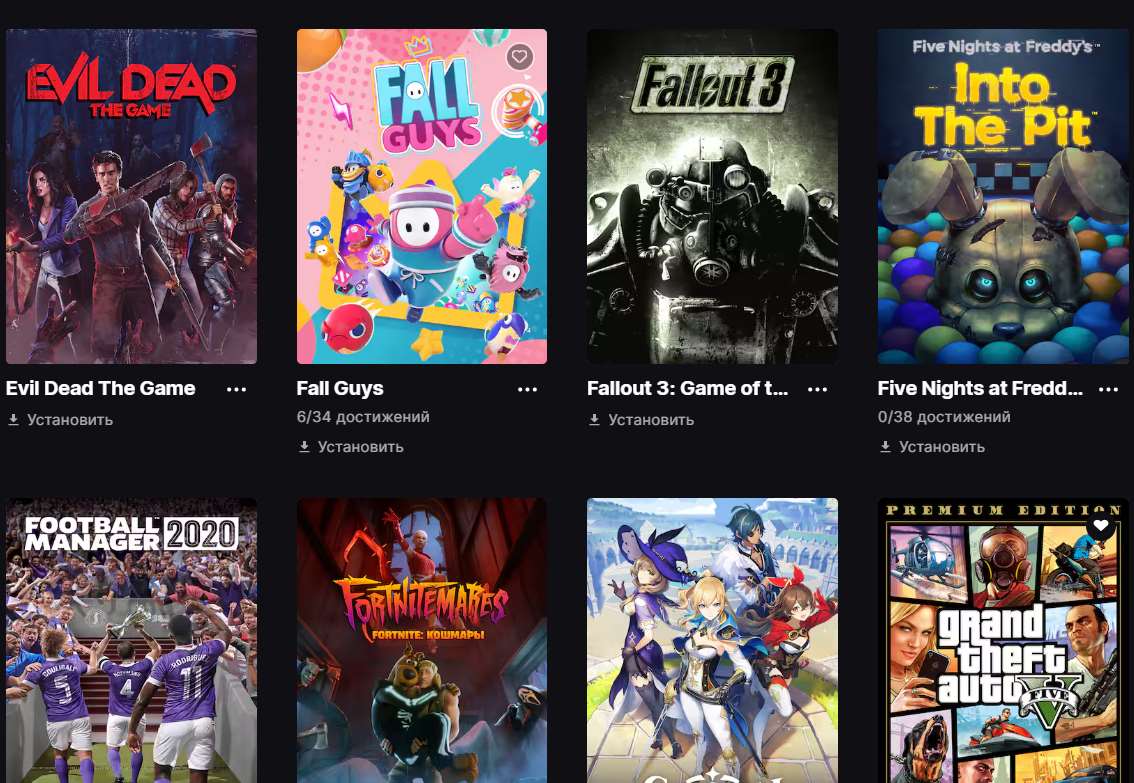Screen dimensions: 1134x783
Task: Open Fall Guys 6/34 достижений achievements
Action: click(x=363, y=416)
